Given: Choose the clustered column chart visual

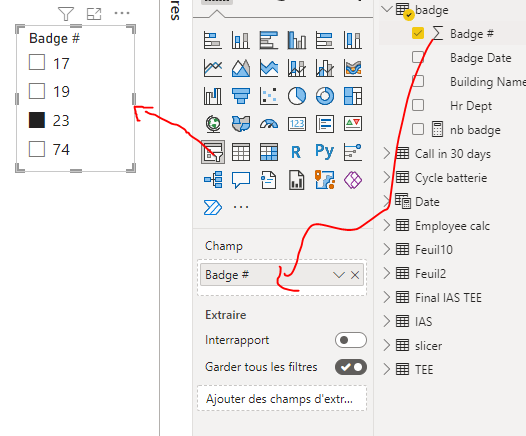Looking at the screenshot, I should pos(297,40).
